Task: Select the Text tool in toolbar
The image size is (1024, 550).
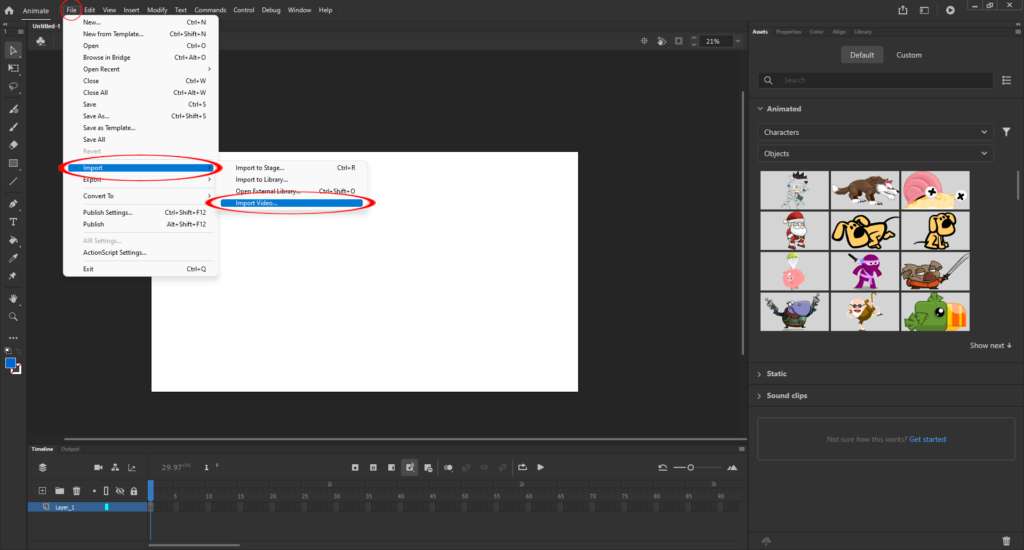Action: [x=13, y=221]
